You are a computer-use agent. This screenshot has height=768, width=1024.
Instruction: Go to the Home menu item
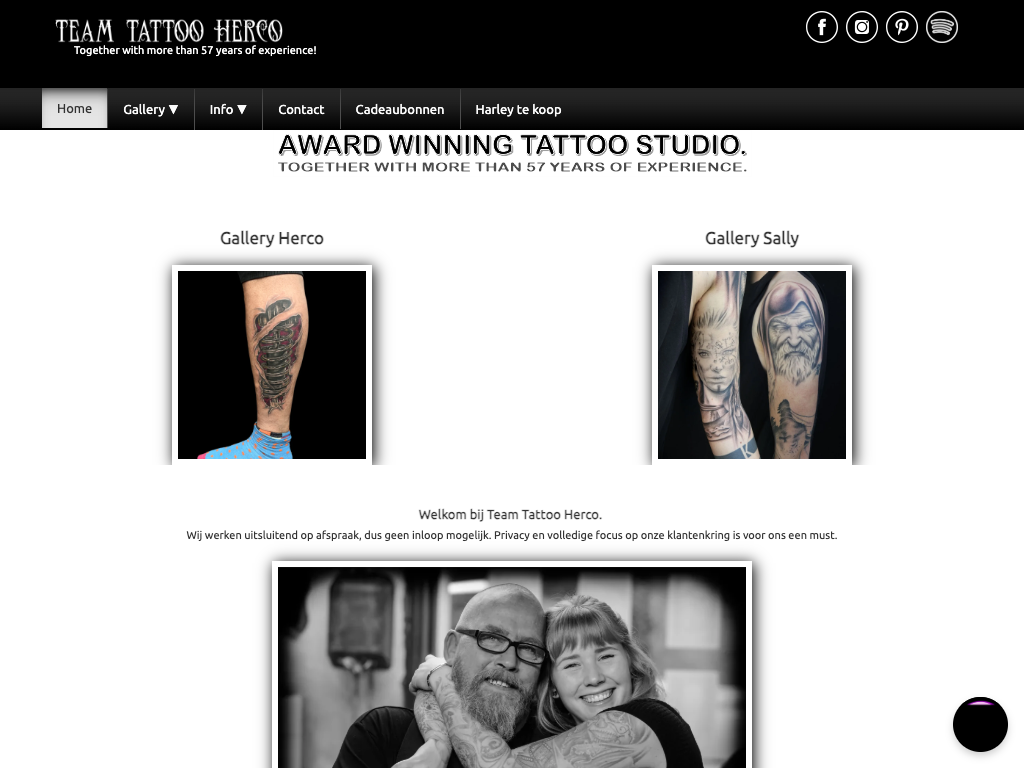tap(74, 108)
